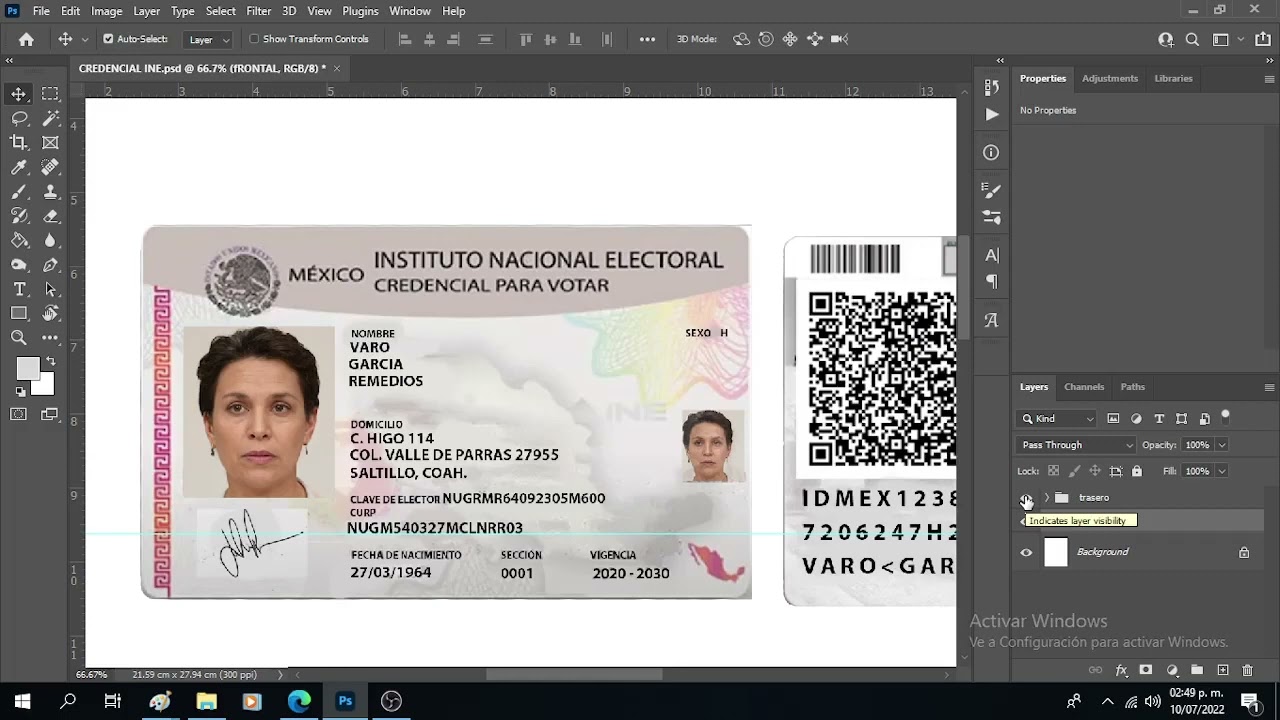Click the Add layer style fx icon
The width and height of the screenshot is (1280, 720).
click(1120, 671)
